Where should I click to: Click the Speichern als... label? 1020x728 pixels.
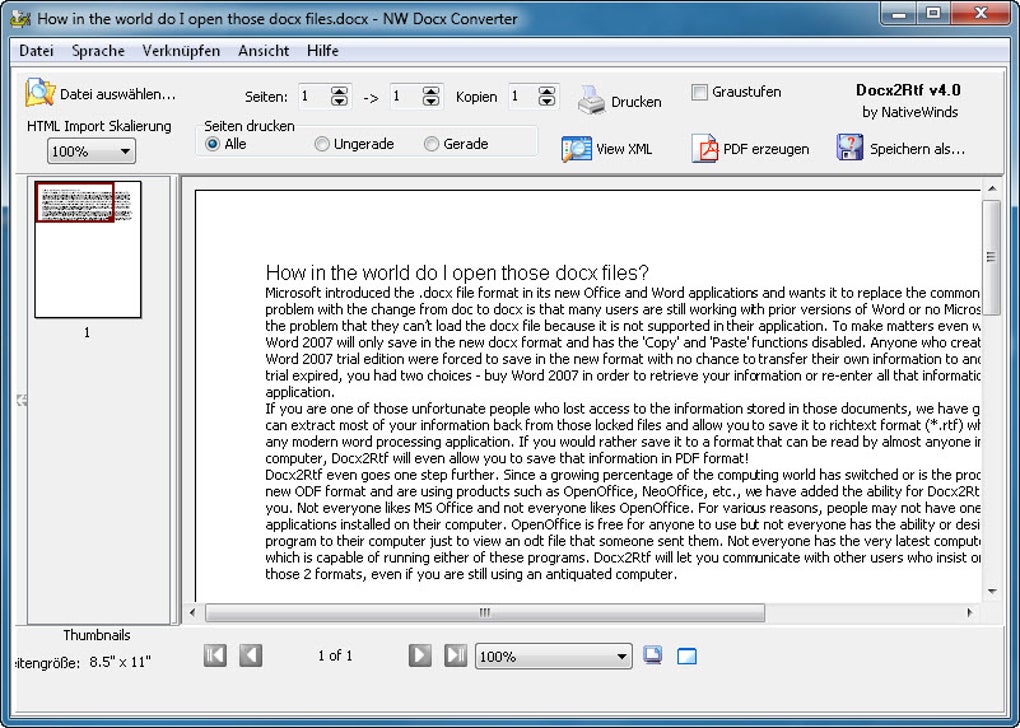(917, 149)
